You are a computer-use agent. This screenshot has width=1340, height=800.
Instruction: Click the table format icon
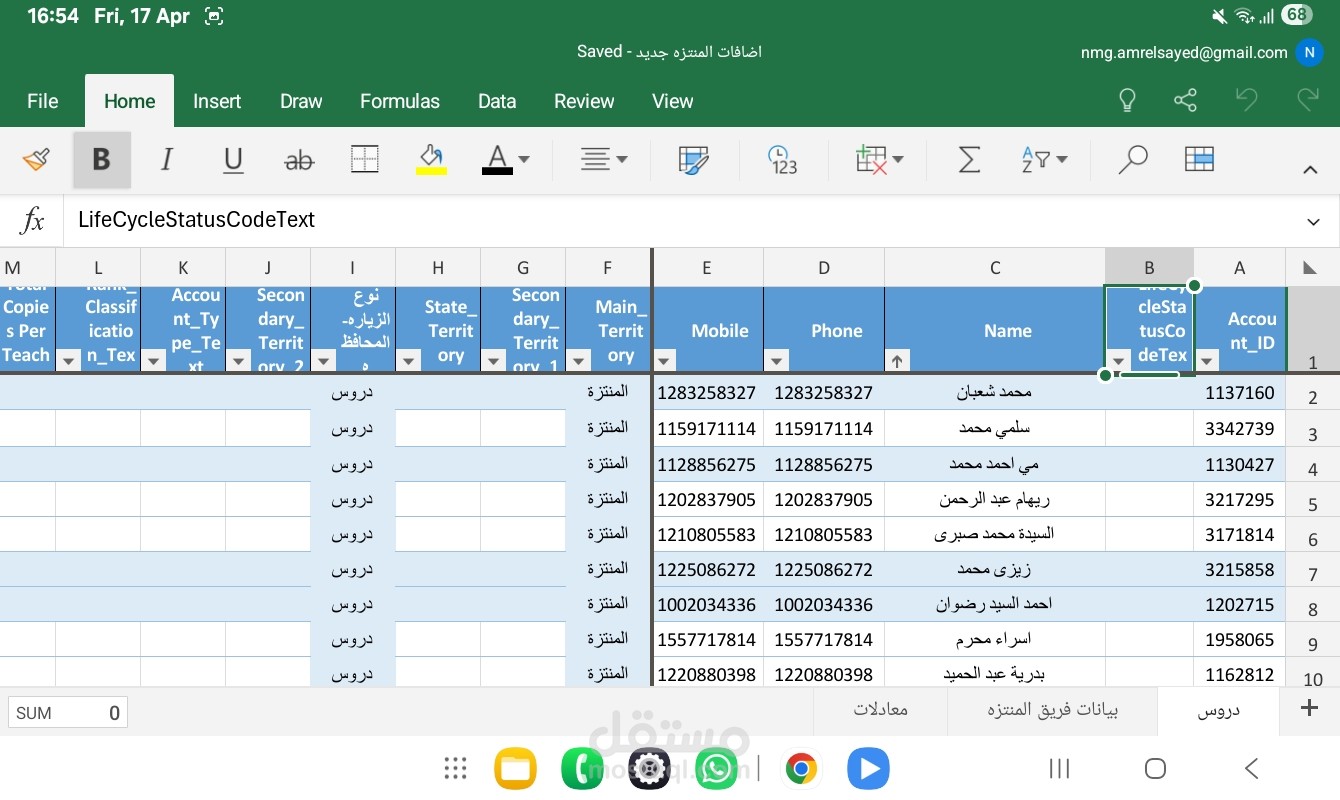(1199, 159)
